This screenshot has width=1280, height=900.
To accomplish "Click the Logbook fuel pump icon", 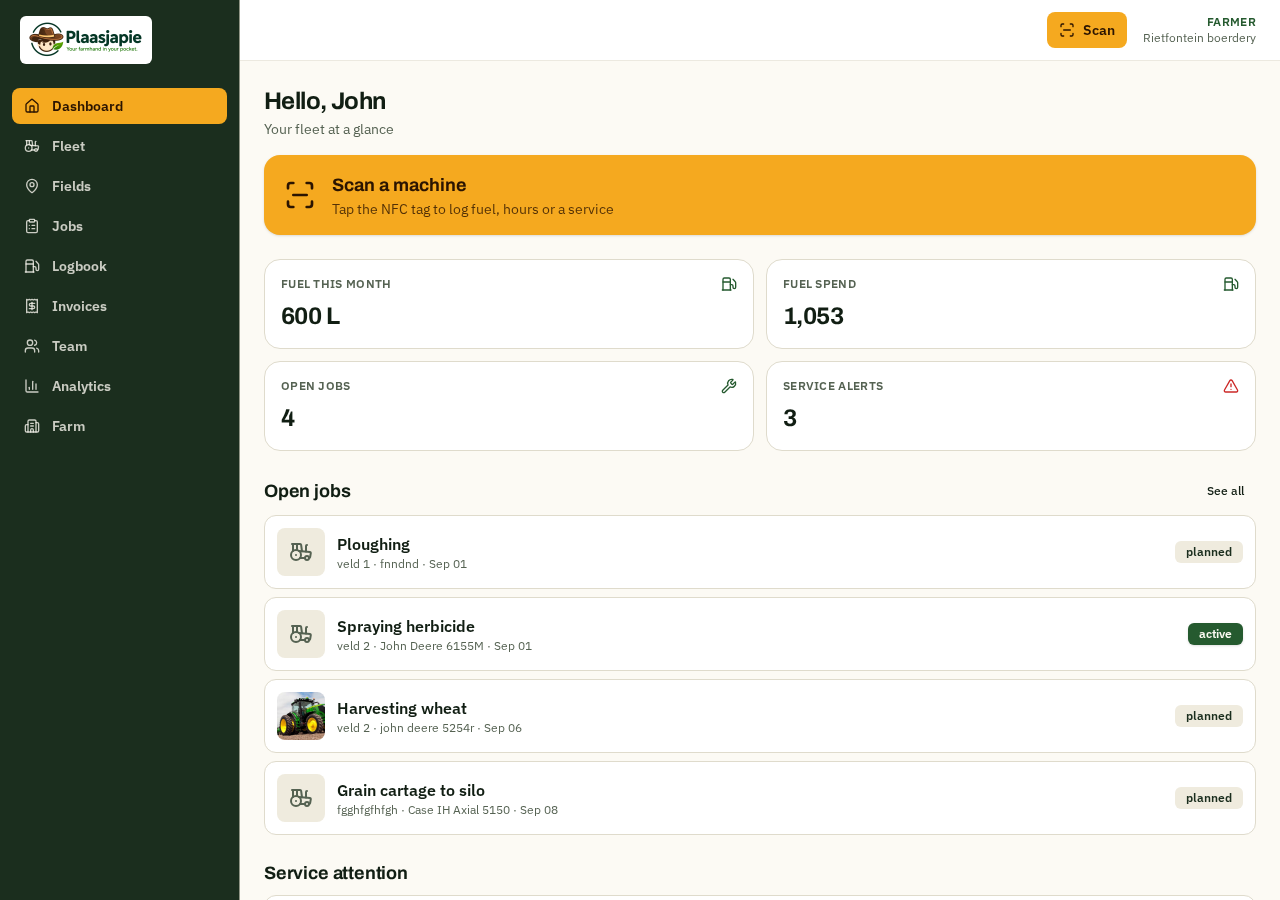I will coord(32,266).
